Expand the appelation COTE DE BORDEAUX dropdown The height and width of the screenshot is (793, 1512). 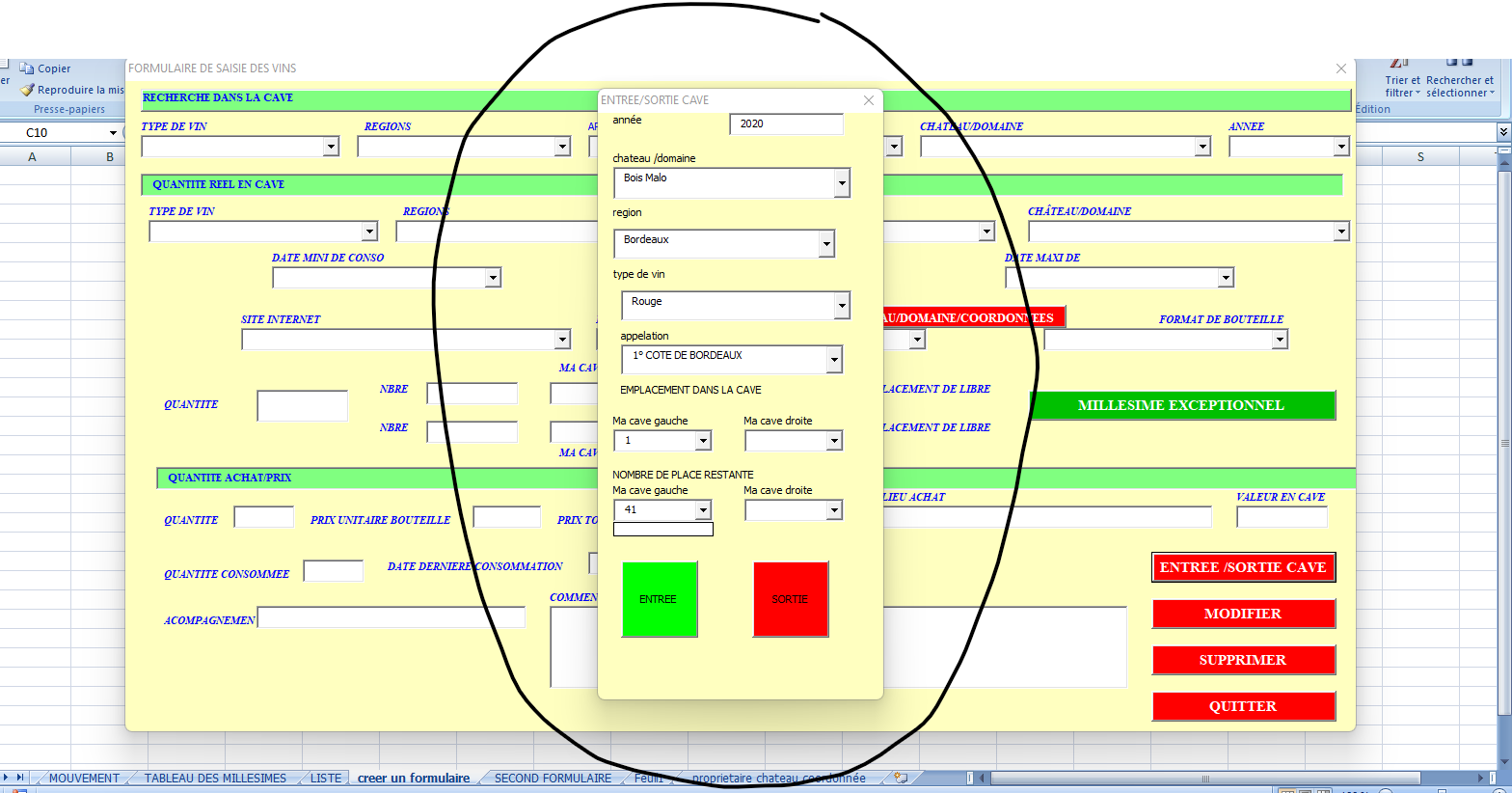pos(834,361)
